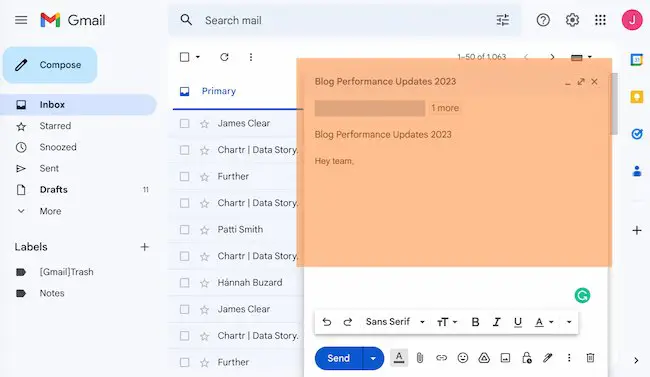Click the Compose button
650x377 pixels.
click(x=50, y=65)
